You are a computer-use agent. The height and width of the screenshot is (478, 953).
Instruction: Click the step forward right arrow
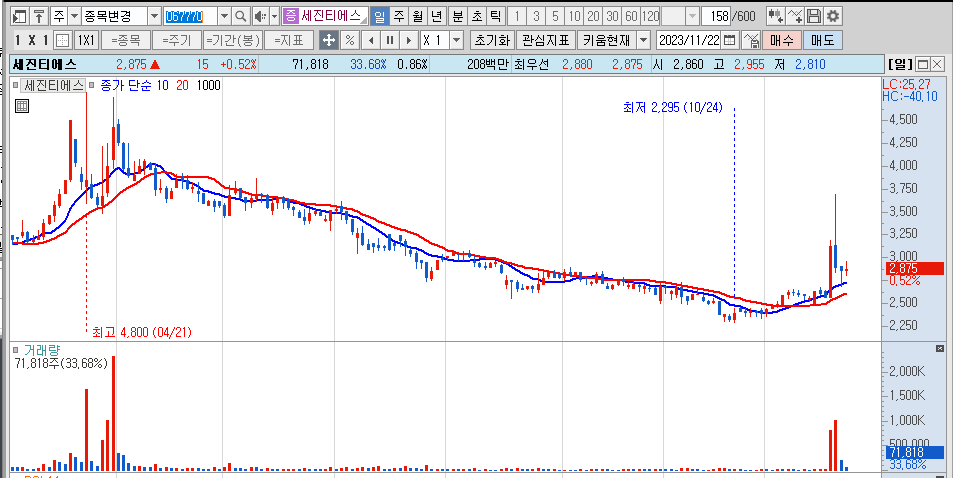coord(409,41)
